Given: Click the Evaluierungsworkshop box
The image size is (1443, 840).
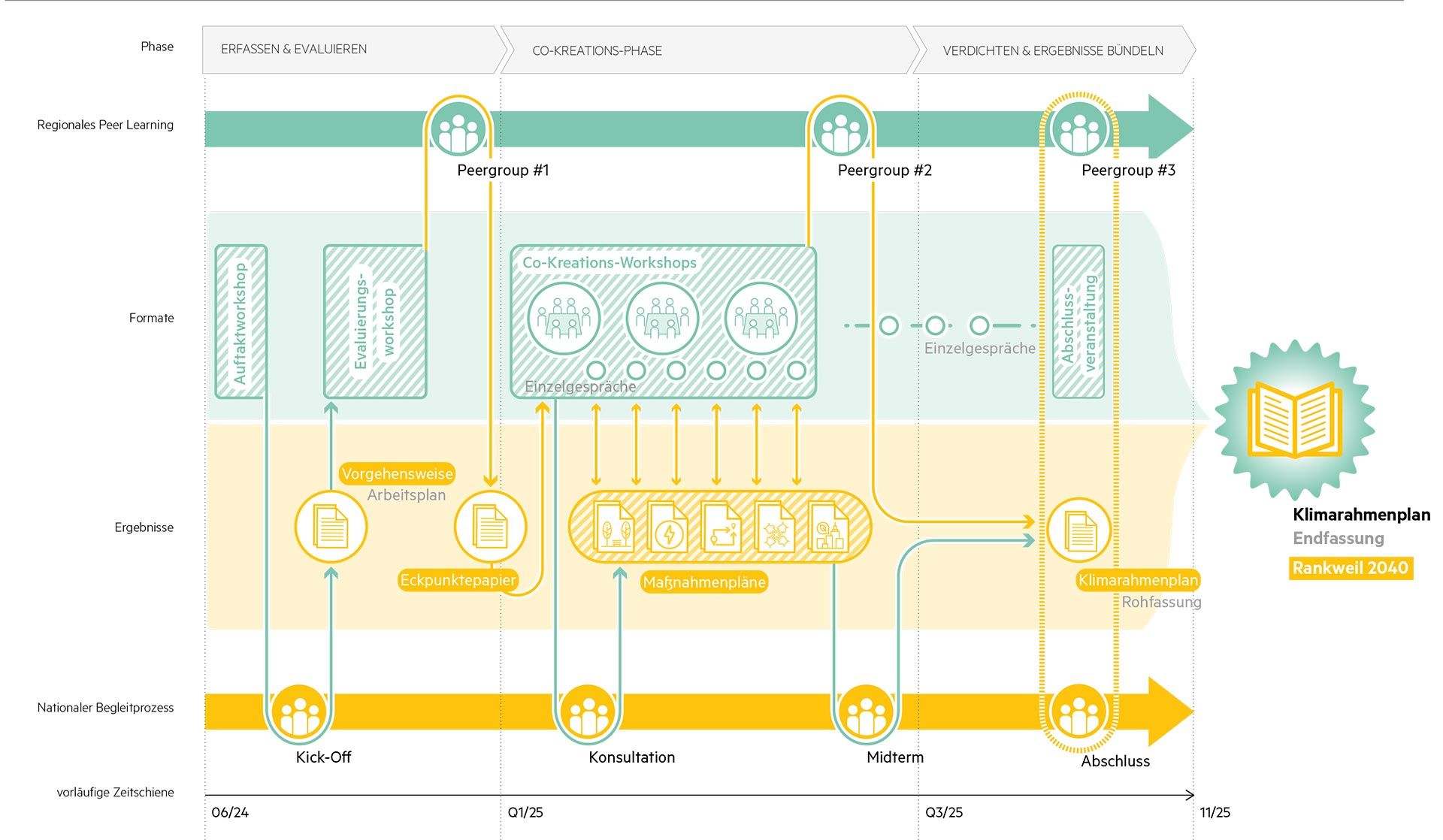Looking at the screenshot, I should click(374, 322).
